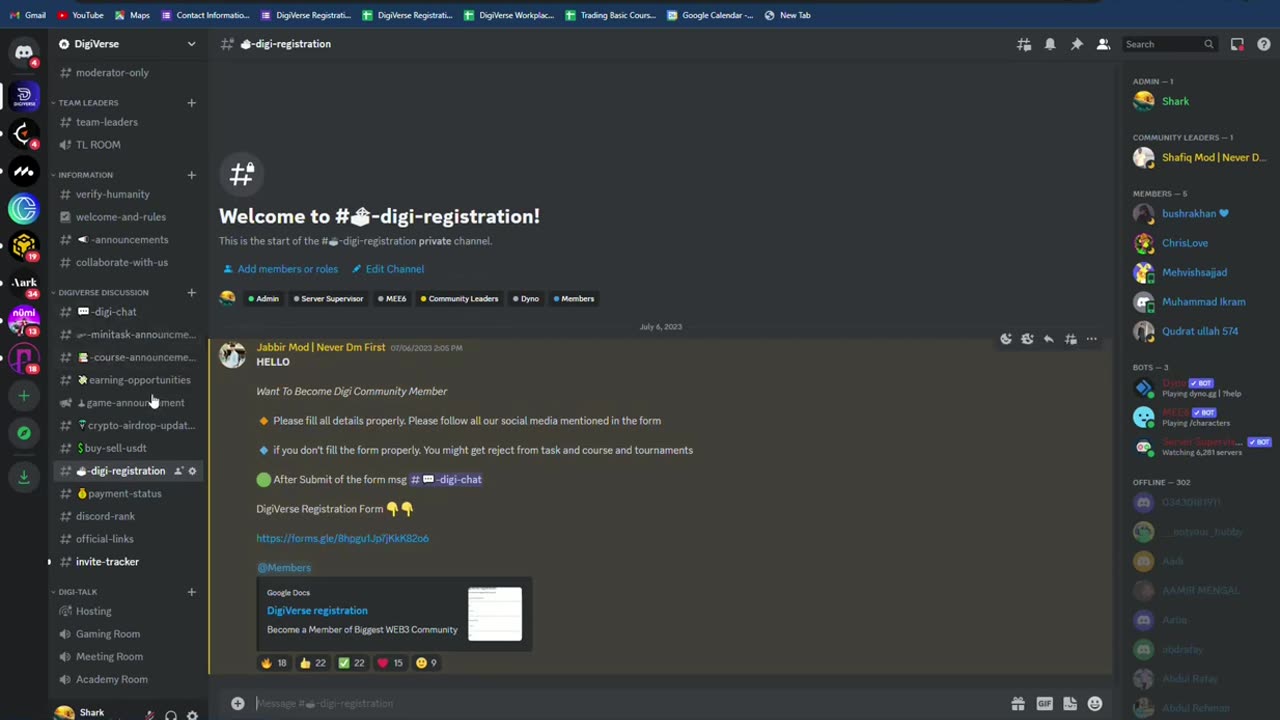Click Add members or roles link

point(280,269)
